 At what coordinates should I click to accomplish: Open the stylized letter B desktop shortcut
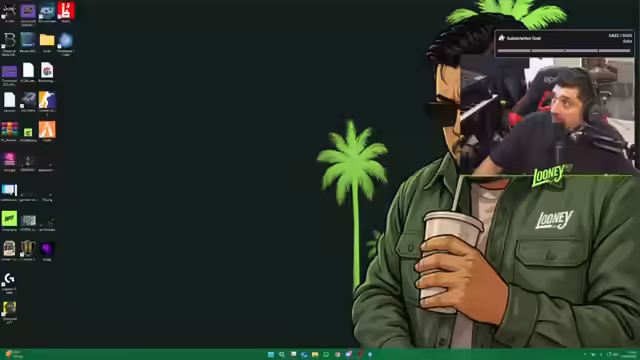[9, 40]
